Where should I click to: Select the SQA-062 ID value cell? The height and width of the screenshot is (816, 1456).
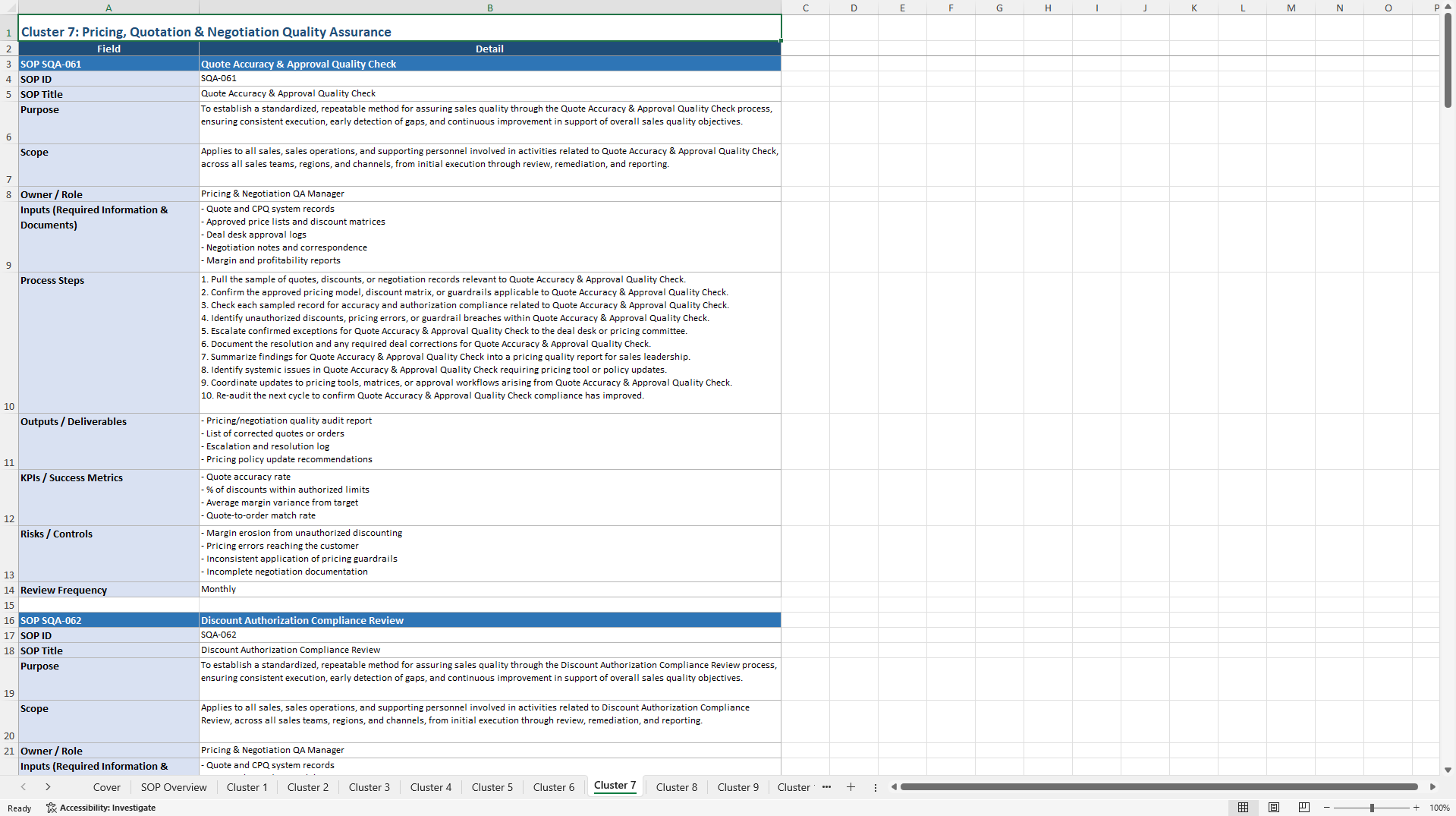click(490, 635)
